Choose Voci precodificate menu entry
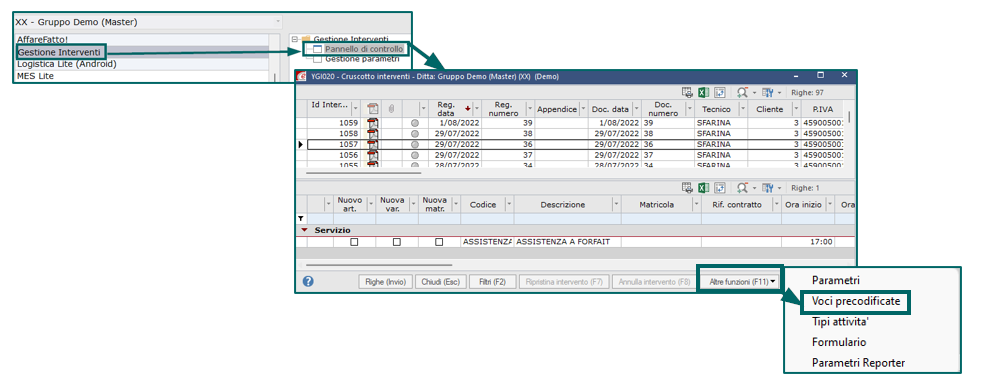The width and height of the screenshot is (983, 387). [856, 301]
